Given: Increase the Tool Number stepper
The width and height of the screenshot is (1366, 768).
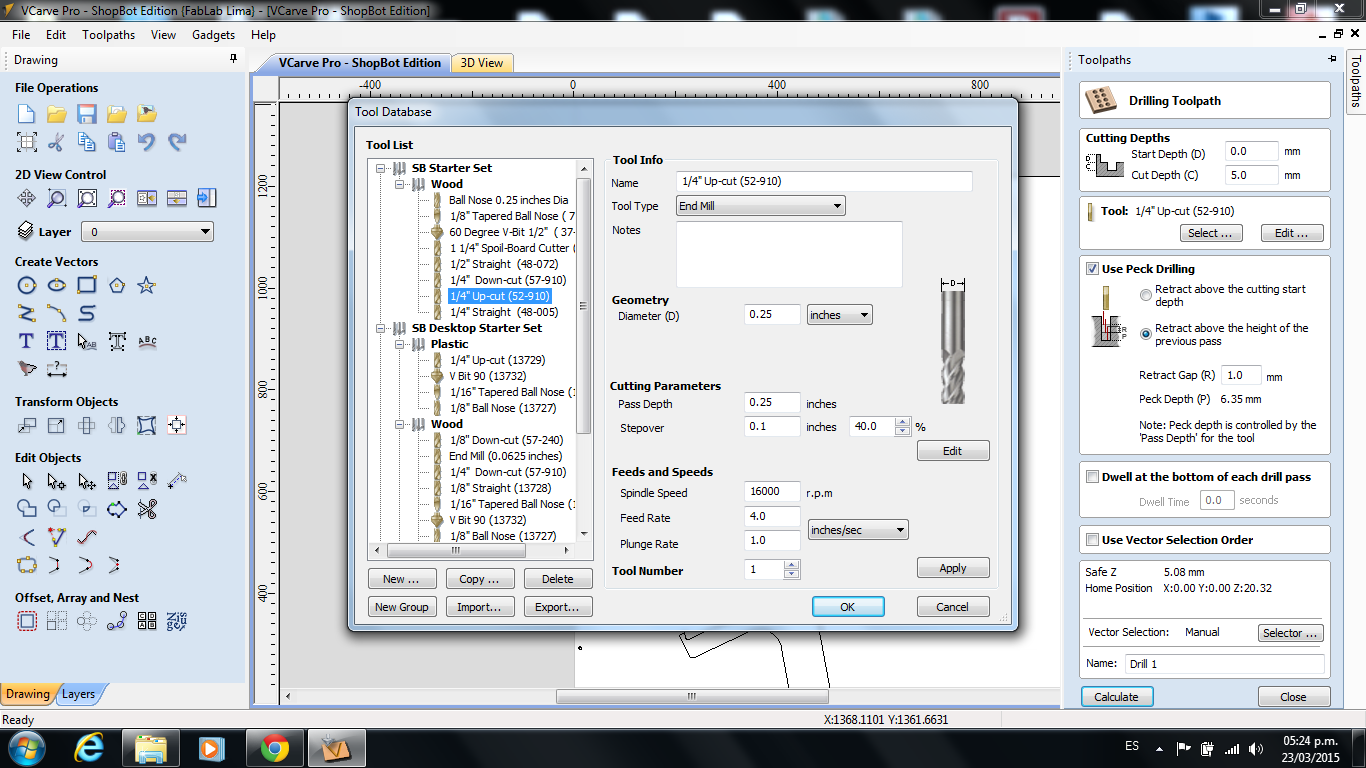Looking at the screenshot, I should pos(792,565).
